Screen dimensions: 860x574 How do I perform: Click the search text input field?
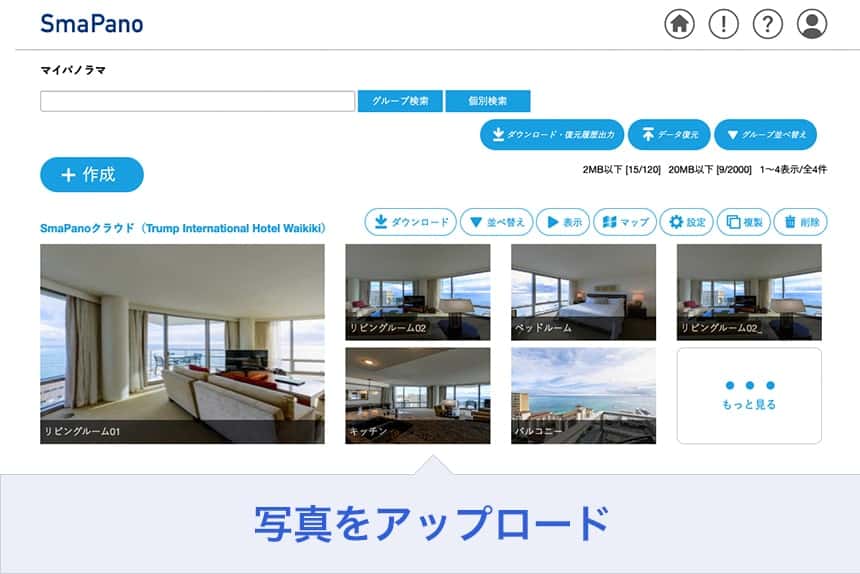197,101
